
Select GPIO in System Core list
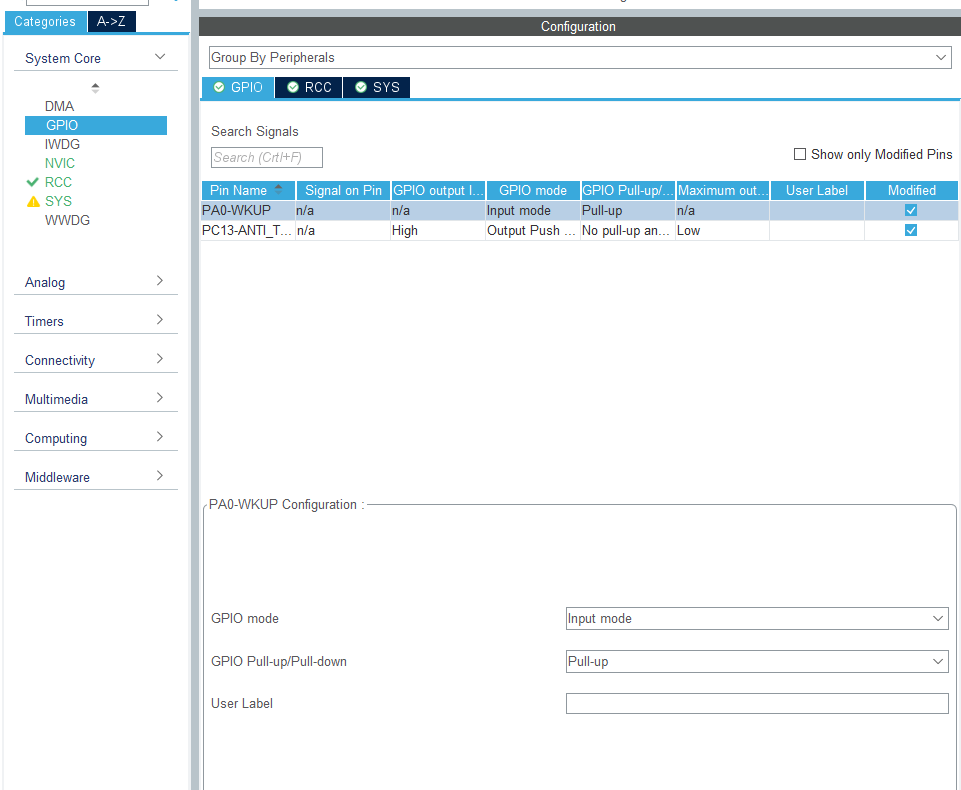tap(96, 125)
